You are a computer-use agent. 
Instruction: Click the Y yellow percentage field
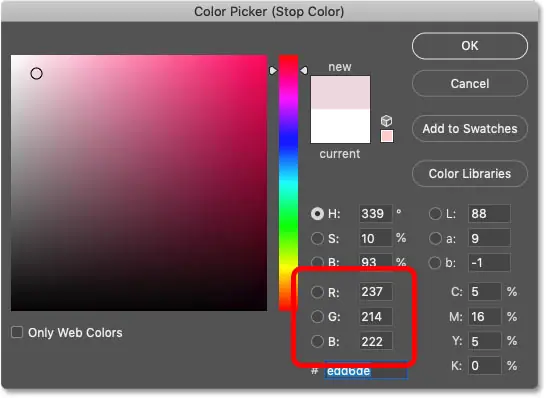484,342
